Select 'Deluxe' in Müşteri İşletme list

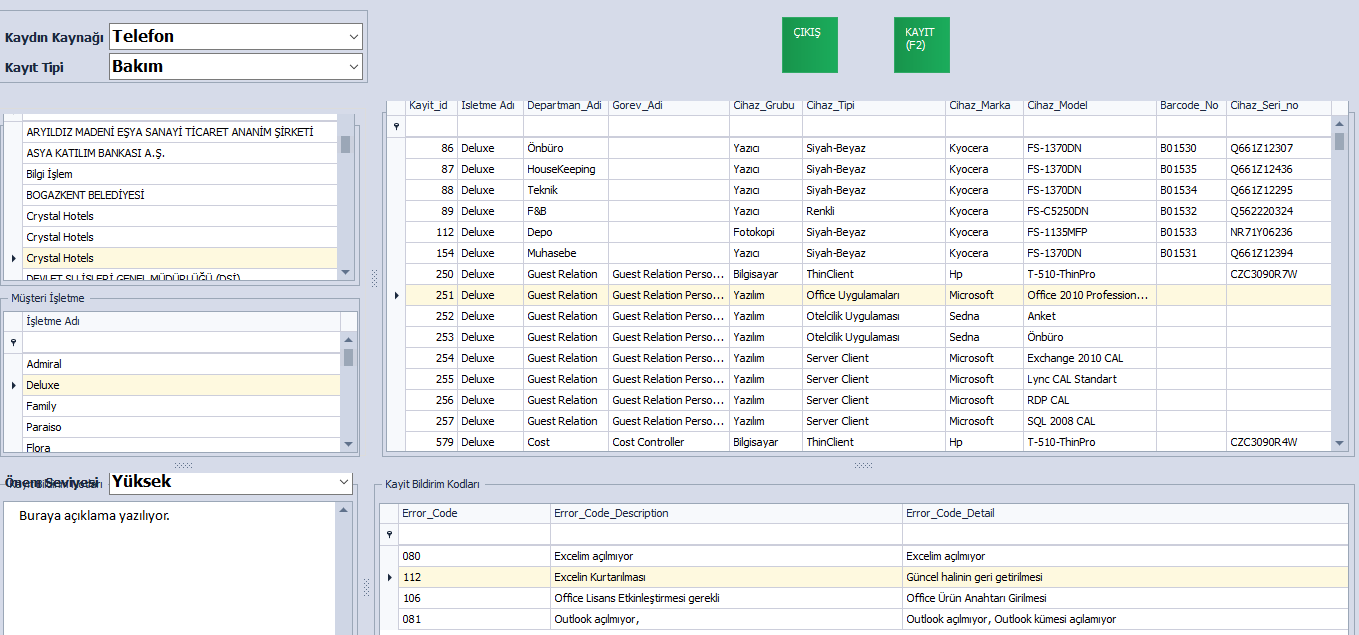[182, 385]
